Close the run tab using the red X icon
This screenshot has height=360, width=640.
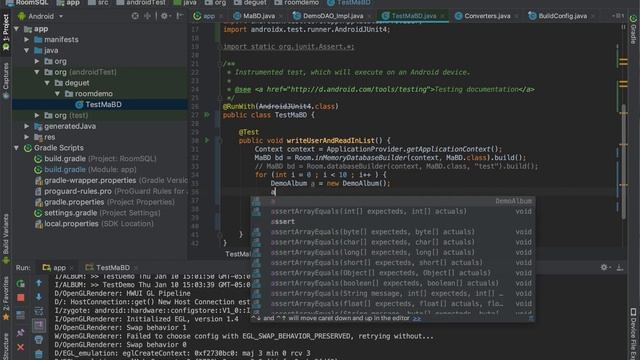(20, 347)
